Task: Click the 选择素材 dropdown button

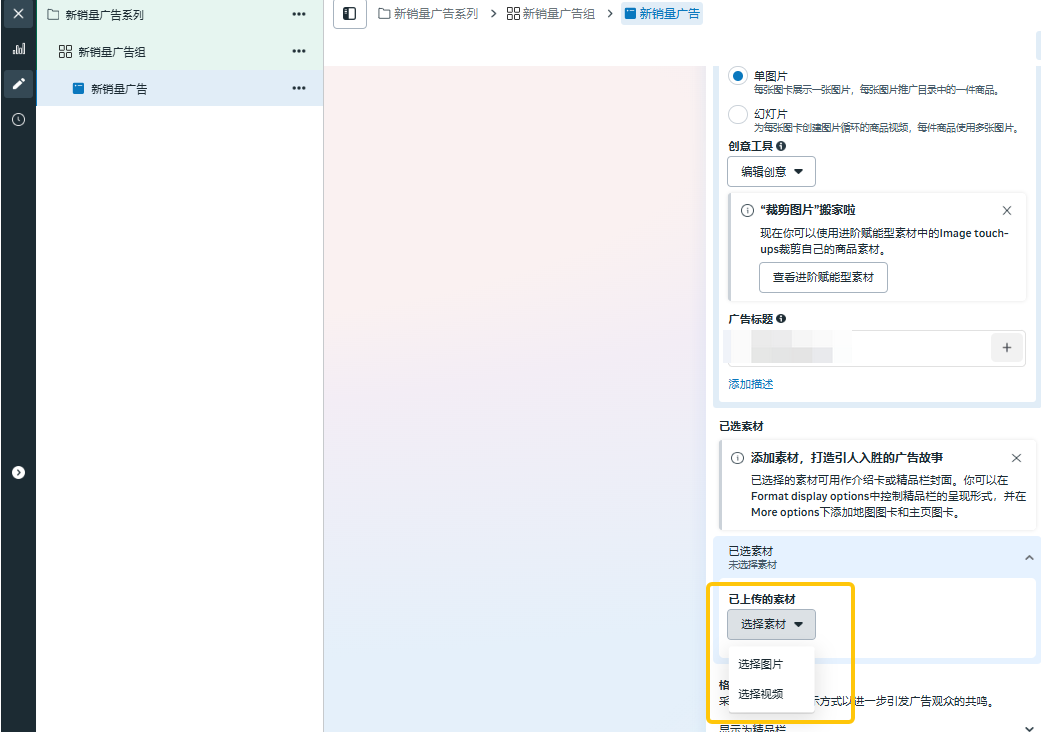Action: pos(771,624)
